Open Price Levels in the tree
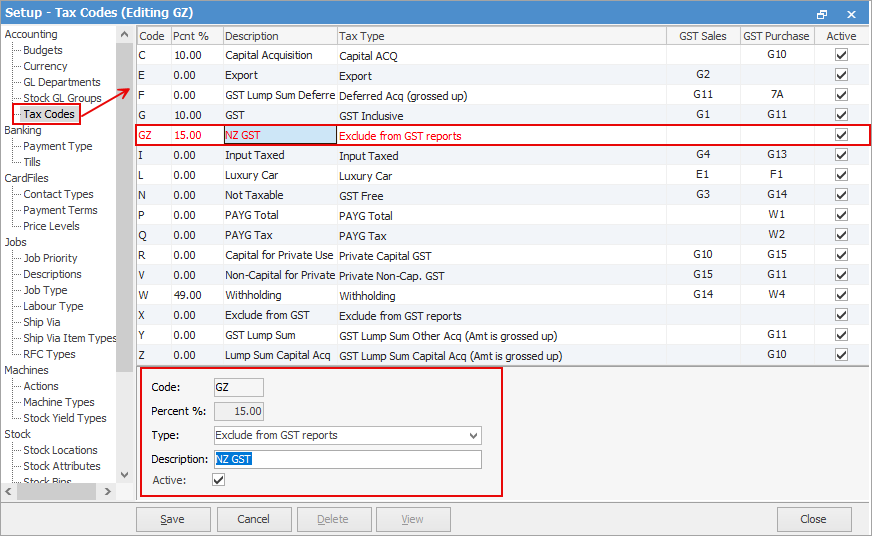Viewport: 872px width, 536px height. 51,227
